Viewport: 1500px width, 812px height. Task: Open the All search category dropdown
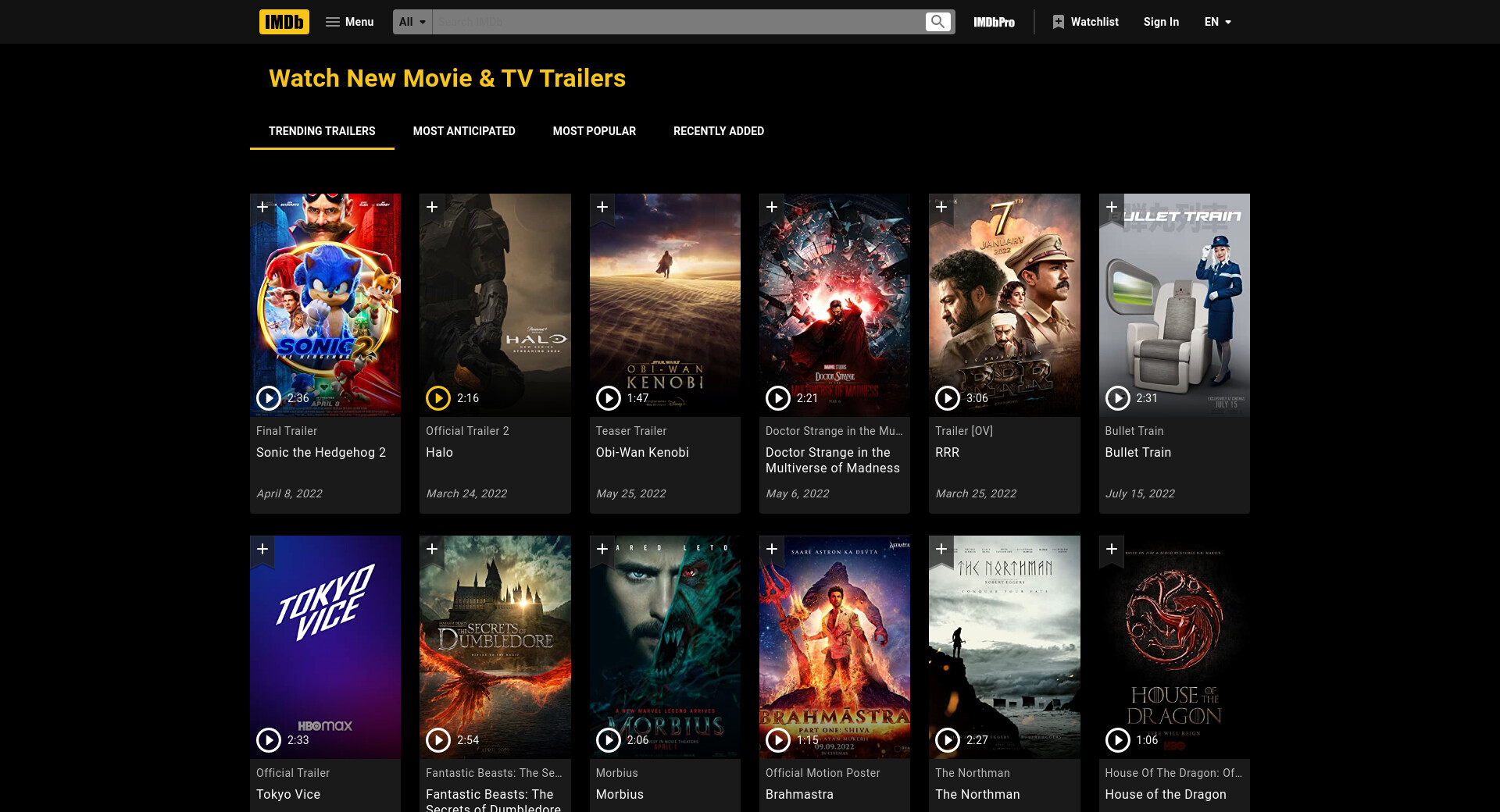pos(412,22)
